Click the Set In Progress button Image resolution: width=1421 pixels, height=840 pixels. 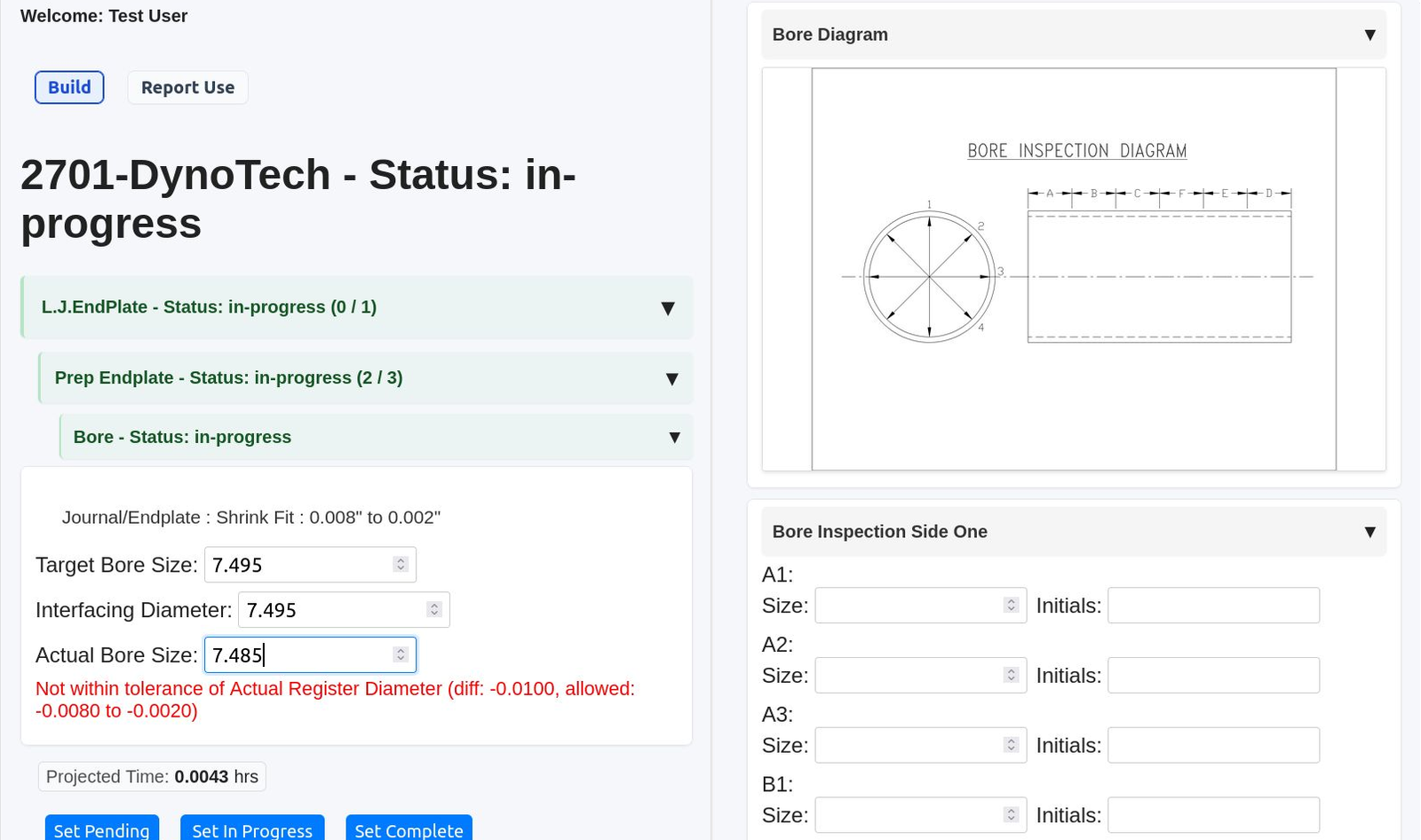click(252, 829)
